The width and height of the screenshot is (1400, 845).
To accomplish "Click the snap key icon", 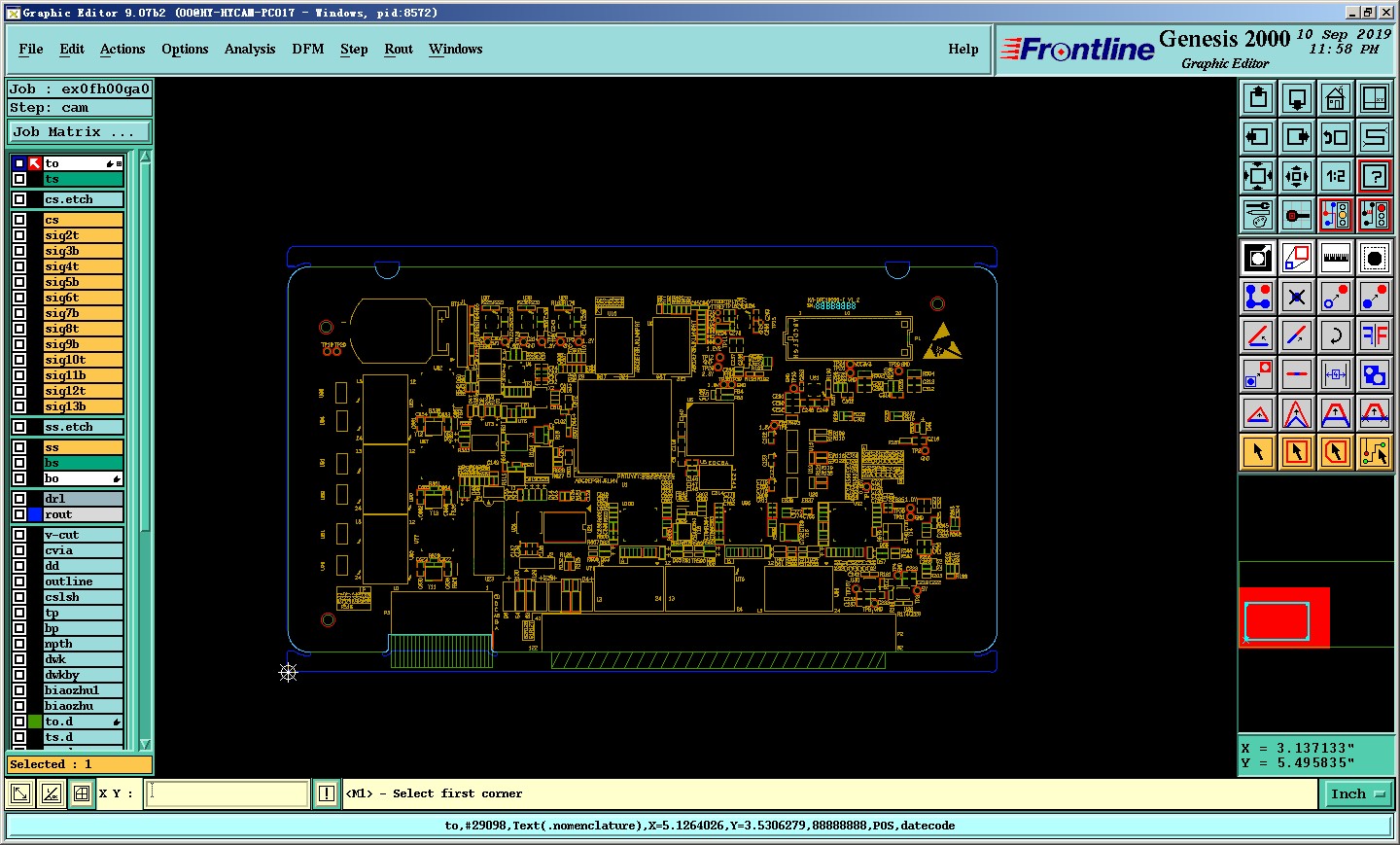I will click(1297, 215).
